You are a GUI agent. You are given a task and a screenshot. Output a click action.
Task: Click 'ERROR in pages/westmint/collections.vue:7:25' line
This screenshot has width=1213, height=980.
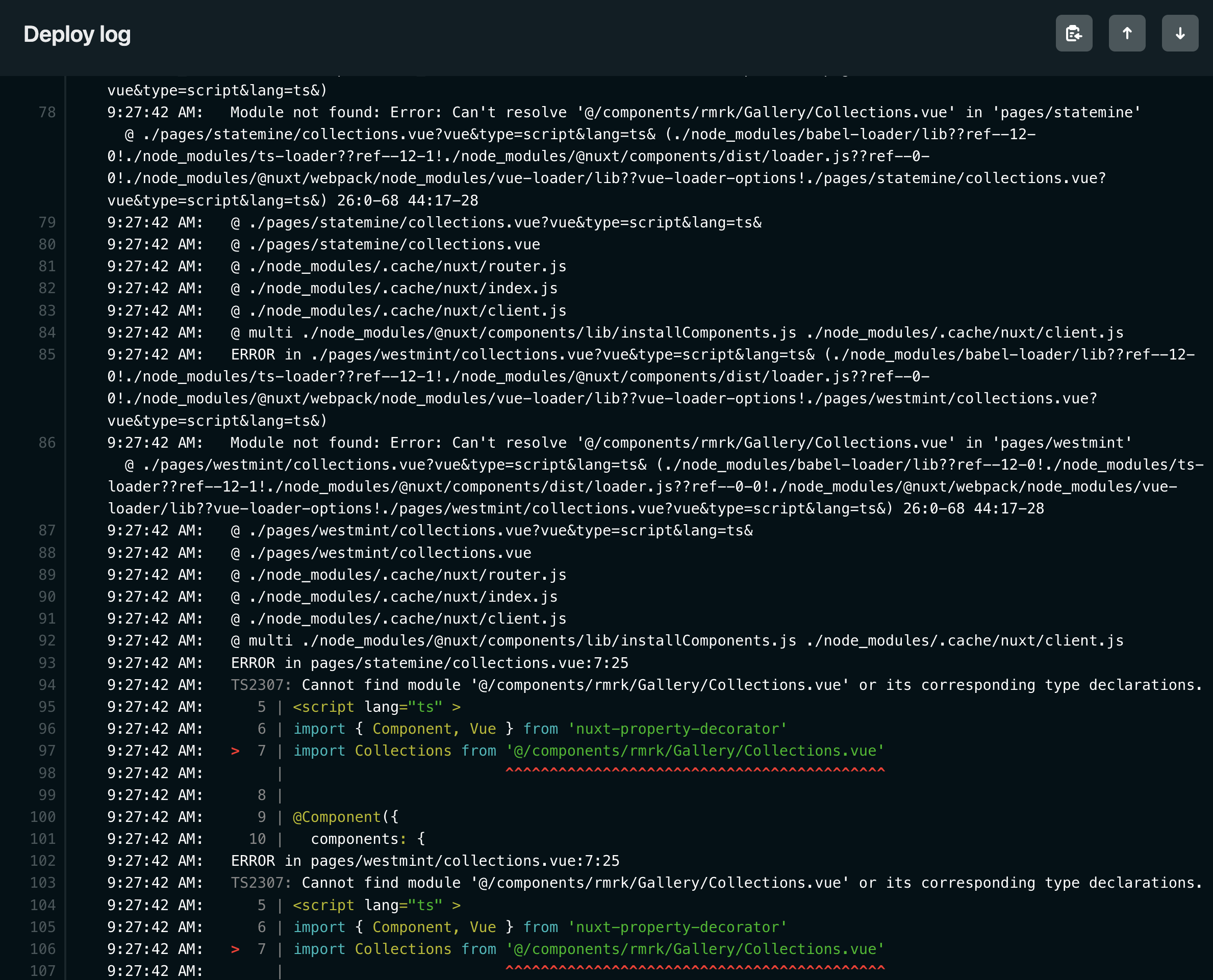[x=425, y=861]
